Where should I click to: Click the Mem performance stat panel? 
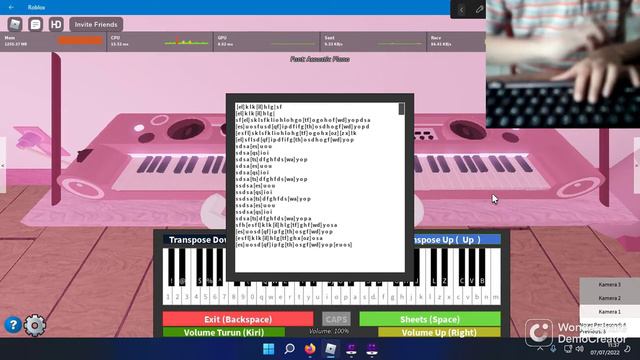coord(53,41)
